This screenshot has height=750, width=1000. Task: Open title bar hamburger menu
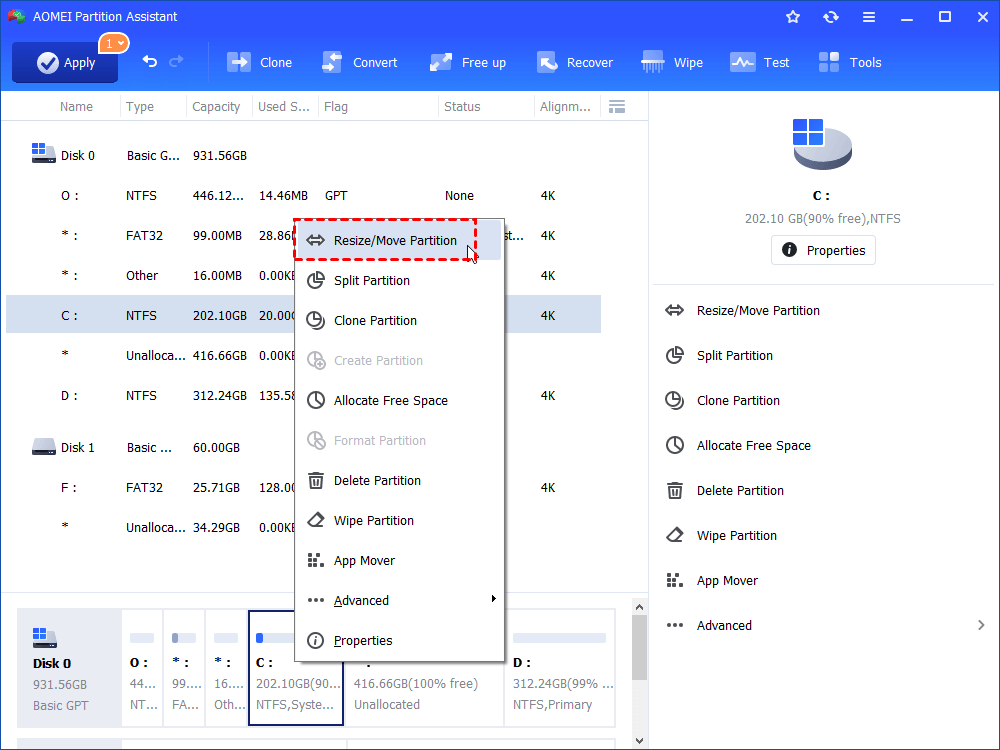[869, 17]
